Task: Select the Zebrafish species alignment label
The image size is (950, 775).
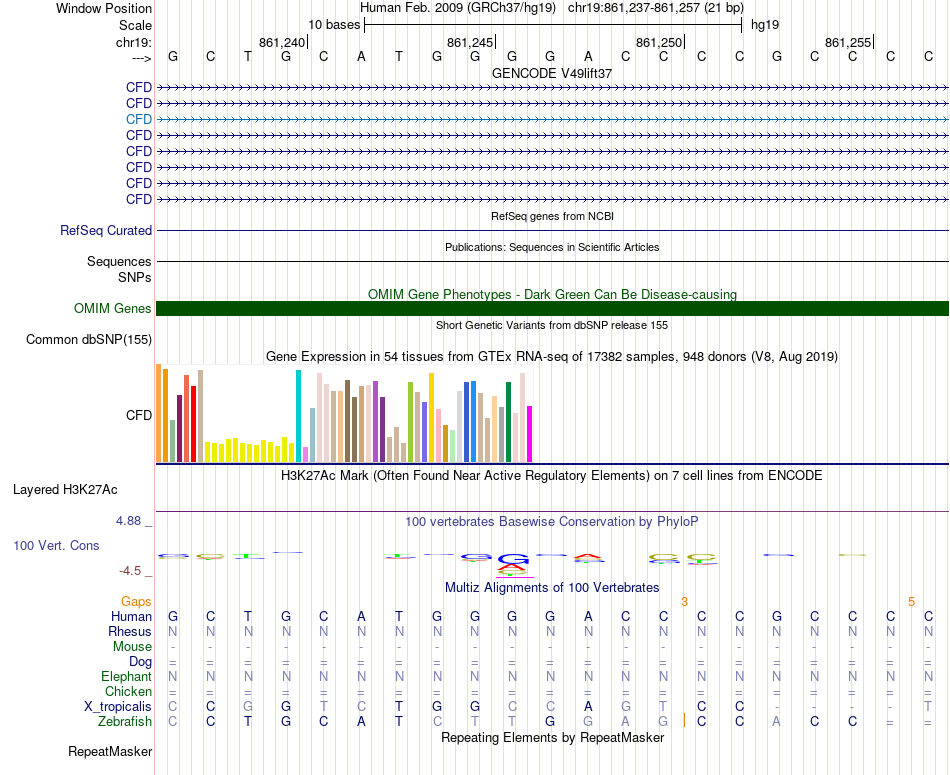Action: pyautogui.click(x=125, y=721)
